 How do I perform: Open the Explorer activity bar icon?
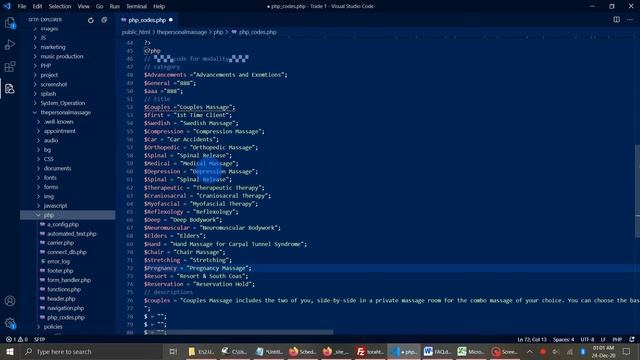pos(10,23)
